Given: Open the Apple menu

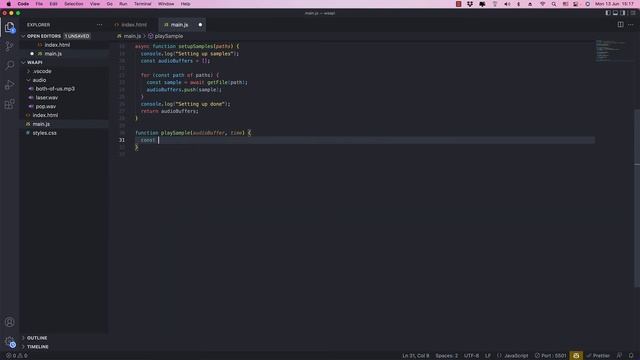Looking at the screenshot, I should [9, 4].
